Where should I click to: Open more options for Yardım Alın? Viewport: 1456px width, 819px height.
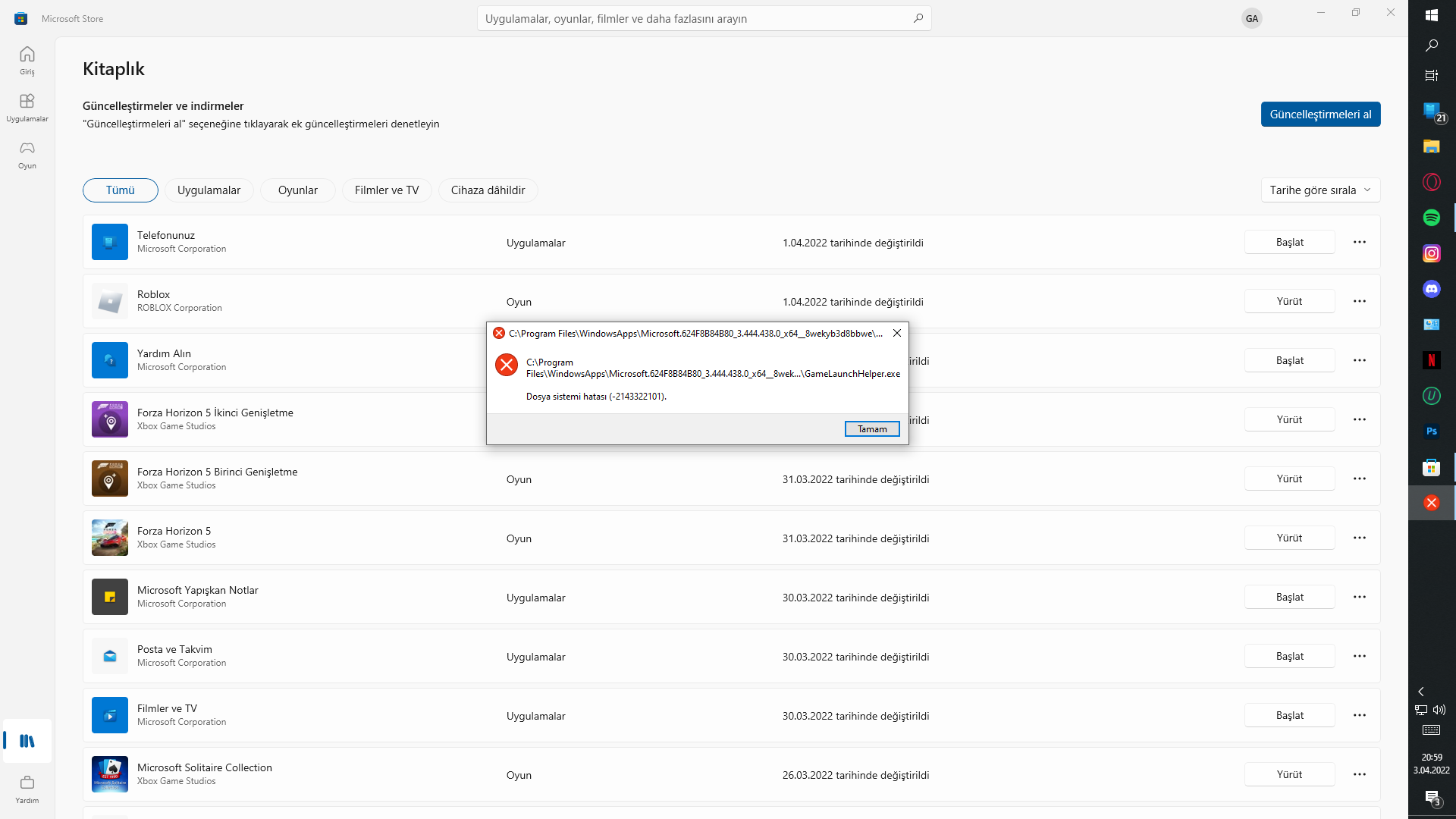tap(1360, 360)
